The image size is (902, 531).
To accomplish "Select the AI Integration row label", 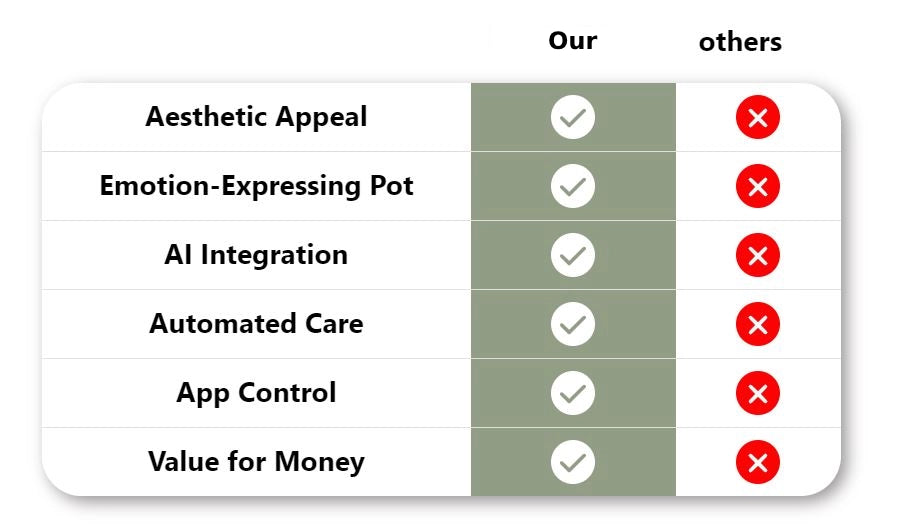I will click(256, 255).
